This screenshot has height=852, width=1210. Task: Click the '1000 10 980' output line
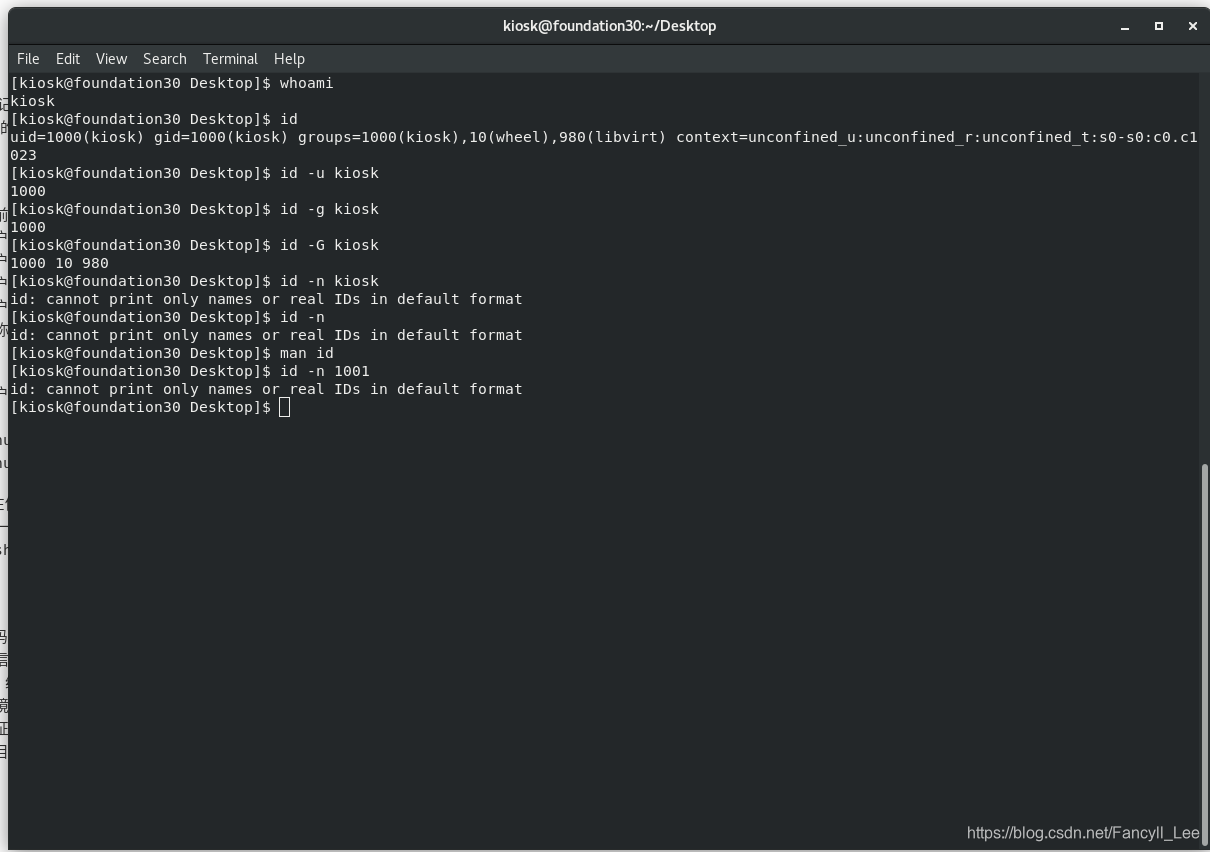point(60,263)
